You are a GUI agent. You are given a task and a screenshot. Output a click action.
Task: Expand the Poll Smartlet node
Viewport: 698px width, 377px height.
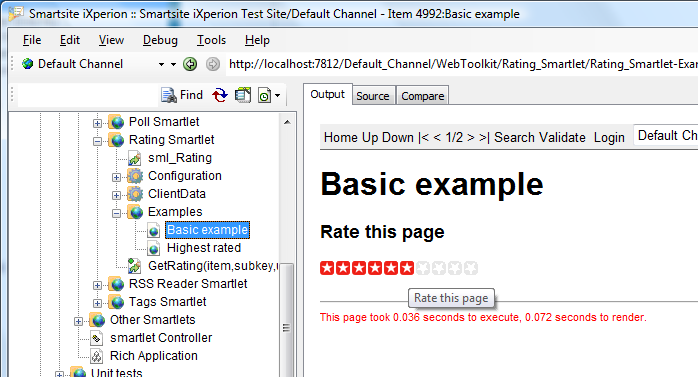coord(97,123)
